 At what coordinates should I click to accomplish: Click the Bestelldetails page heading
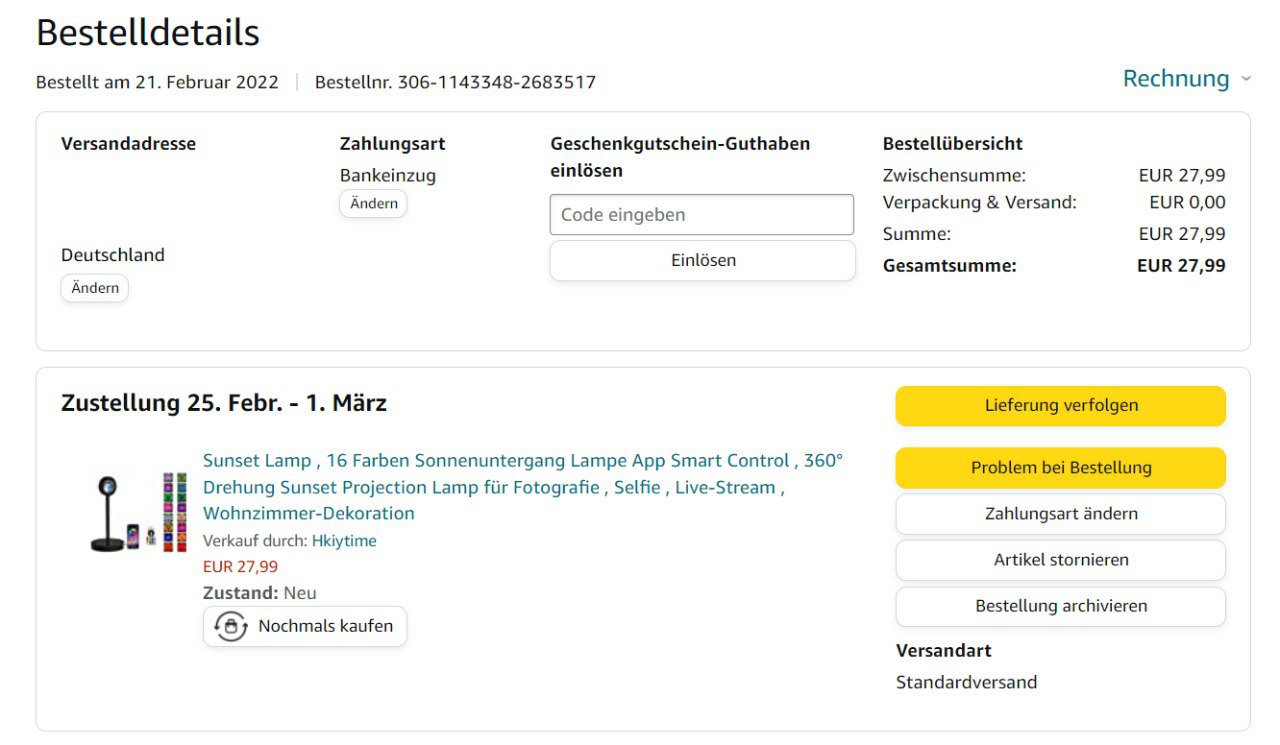(148, 33)
